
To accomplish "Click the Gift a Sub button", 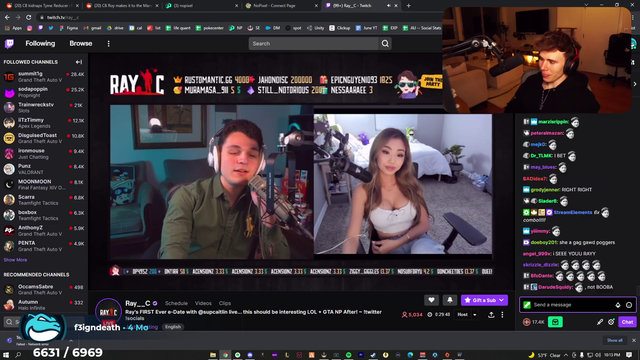I will tap(484, 300).
